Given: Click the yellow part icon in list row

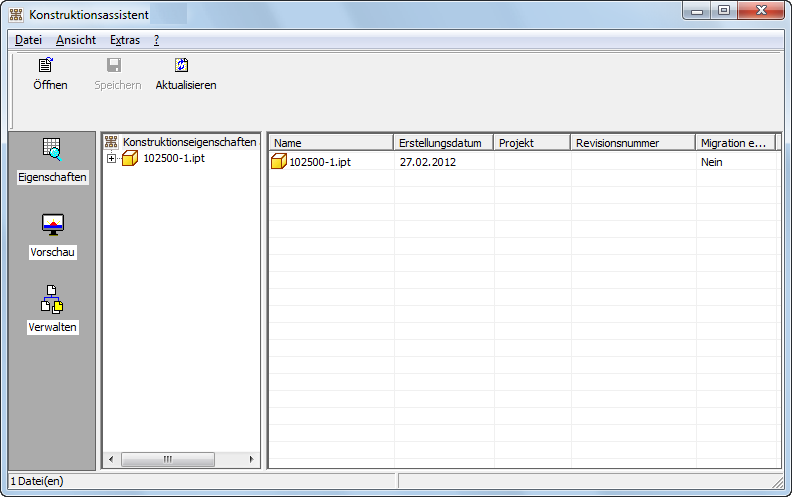Looking at the screenshot, I should click(x=279, y=161).
